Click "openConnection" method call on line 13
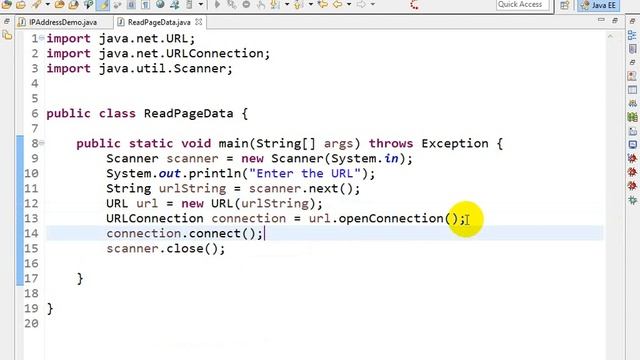Screen dimensions: 640x360 click(391, 218)
